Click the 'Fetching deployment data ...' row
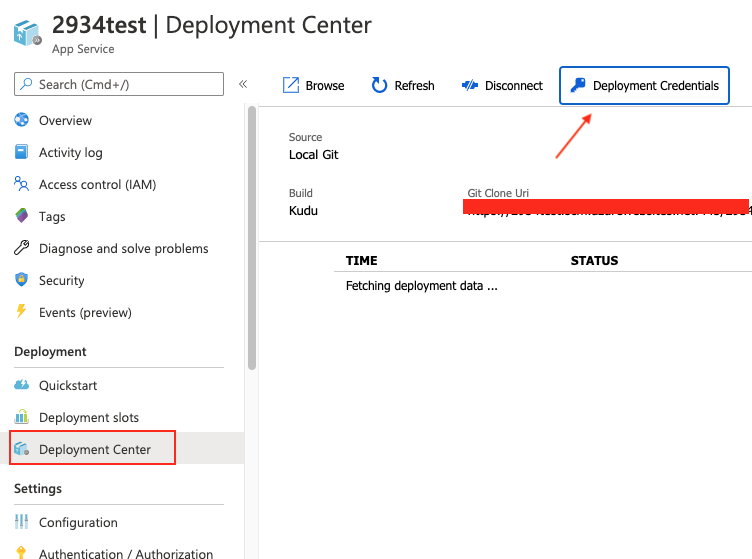The height and width of the screenshot is (559, 752). (x=422, y=286)
